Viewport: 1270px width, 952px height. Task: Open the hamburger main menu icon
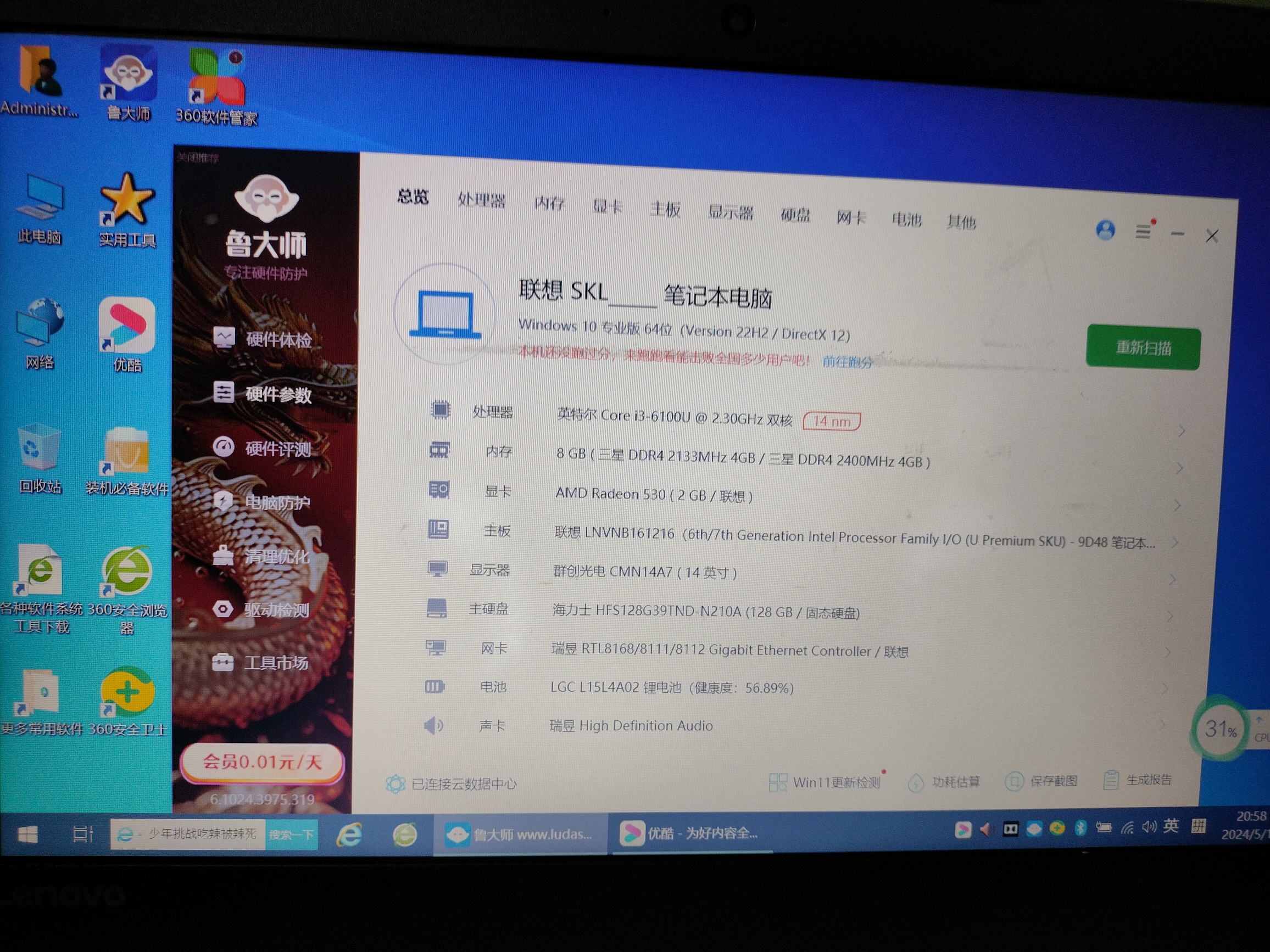(x=1143, y=231)
